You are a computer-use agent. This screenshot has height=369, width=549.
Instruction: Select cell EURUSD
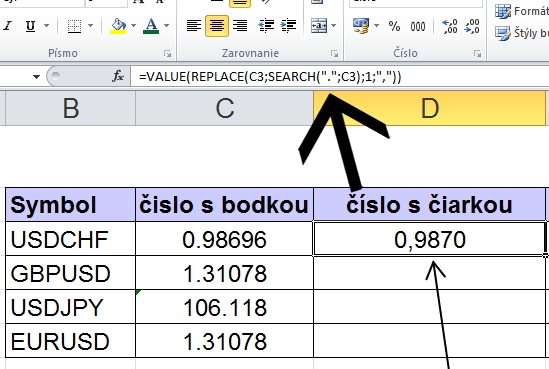tap(70, 341)
